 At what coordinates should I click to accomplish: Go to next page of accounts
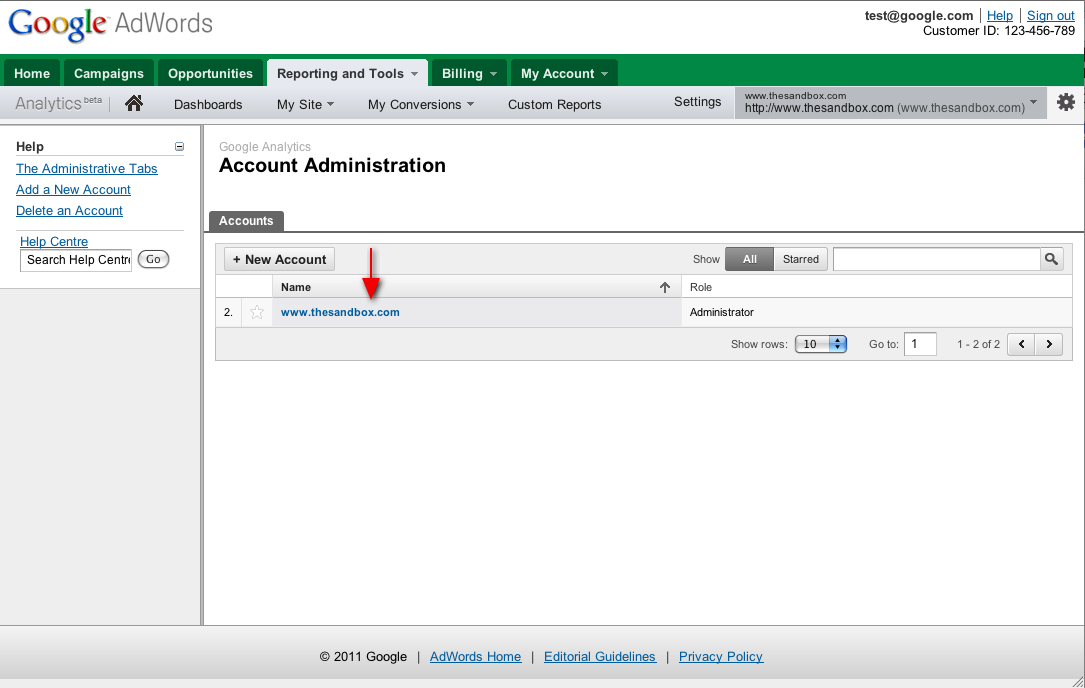(x=1049, y=344)
